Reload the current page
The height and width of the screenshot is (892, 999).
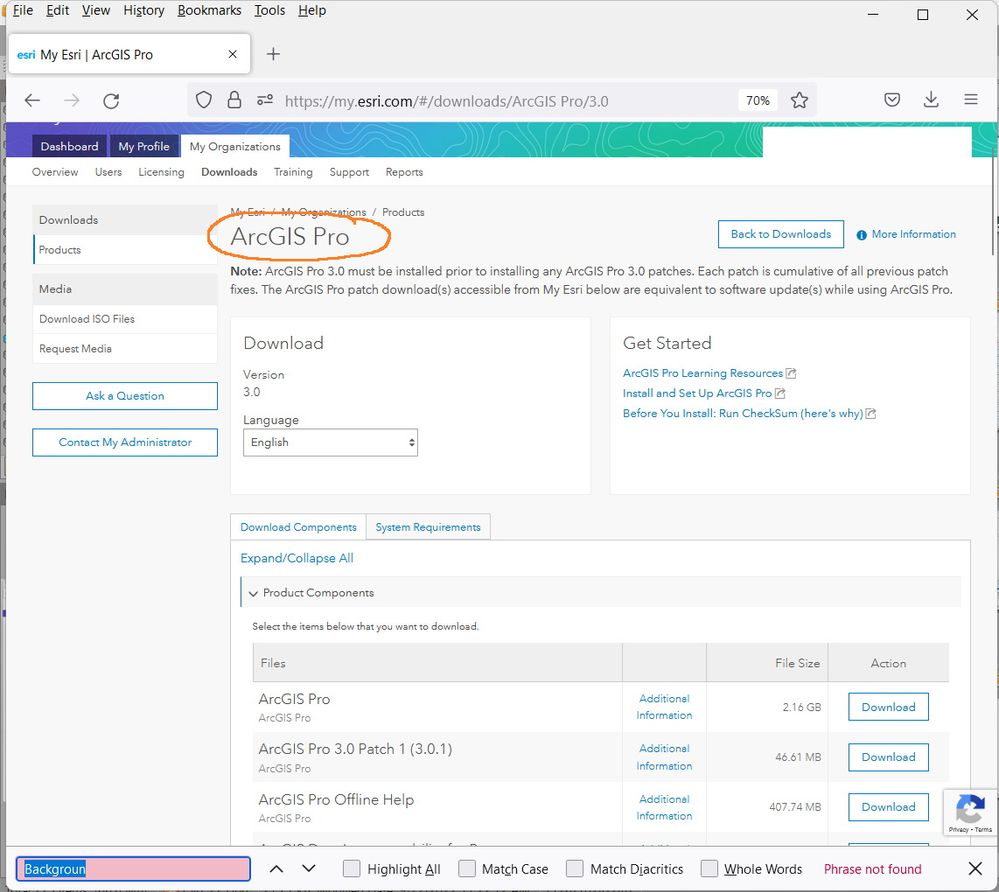111,101
